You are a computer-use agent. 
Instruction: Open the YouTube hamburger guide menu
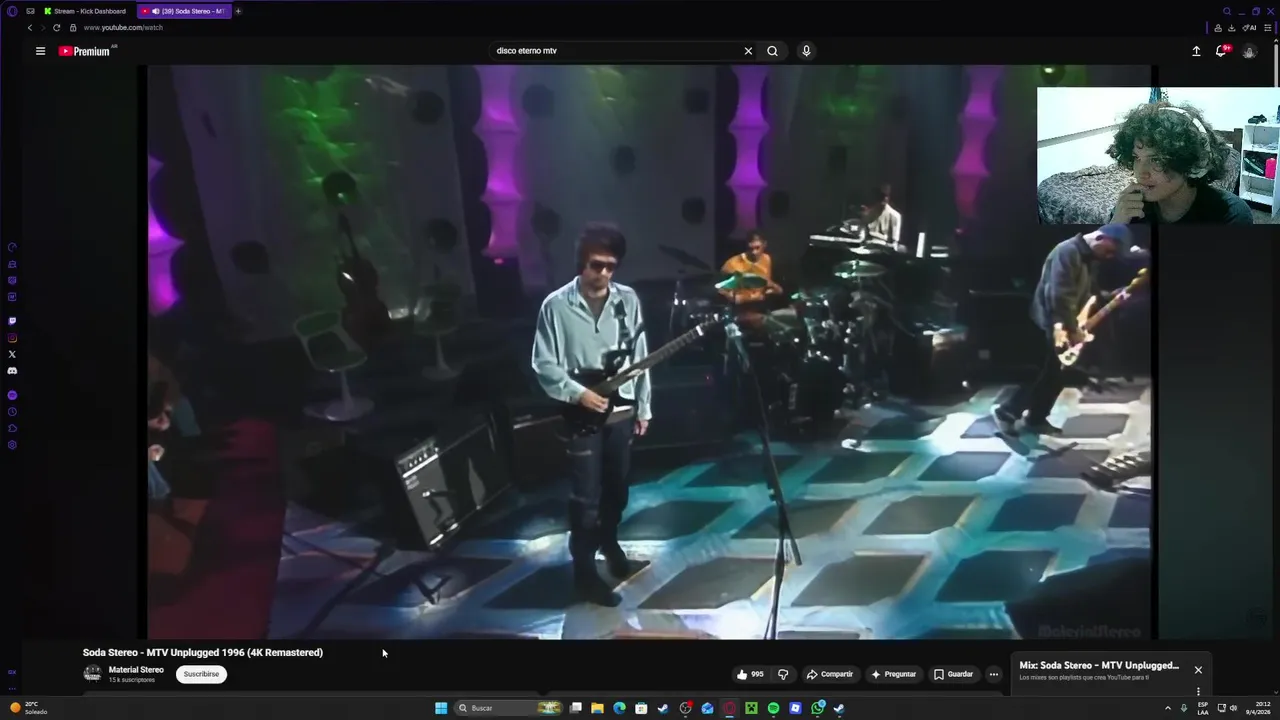[40, 51]
